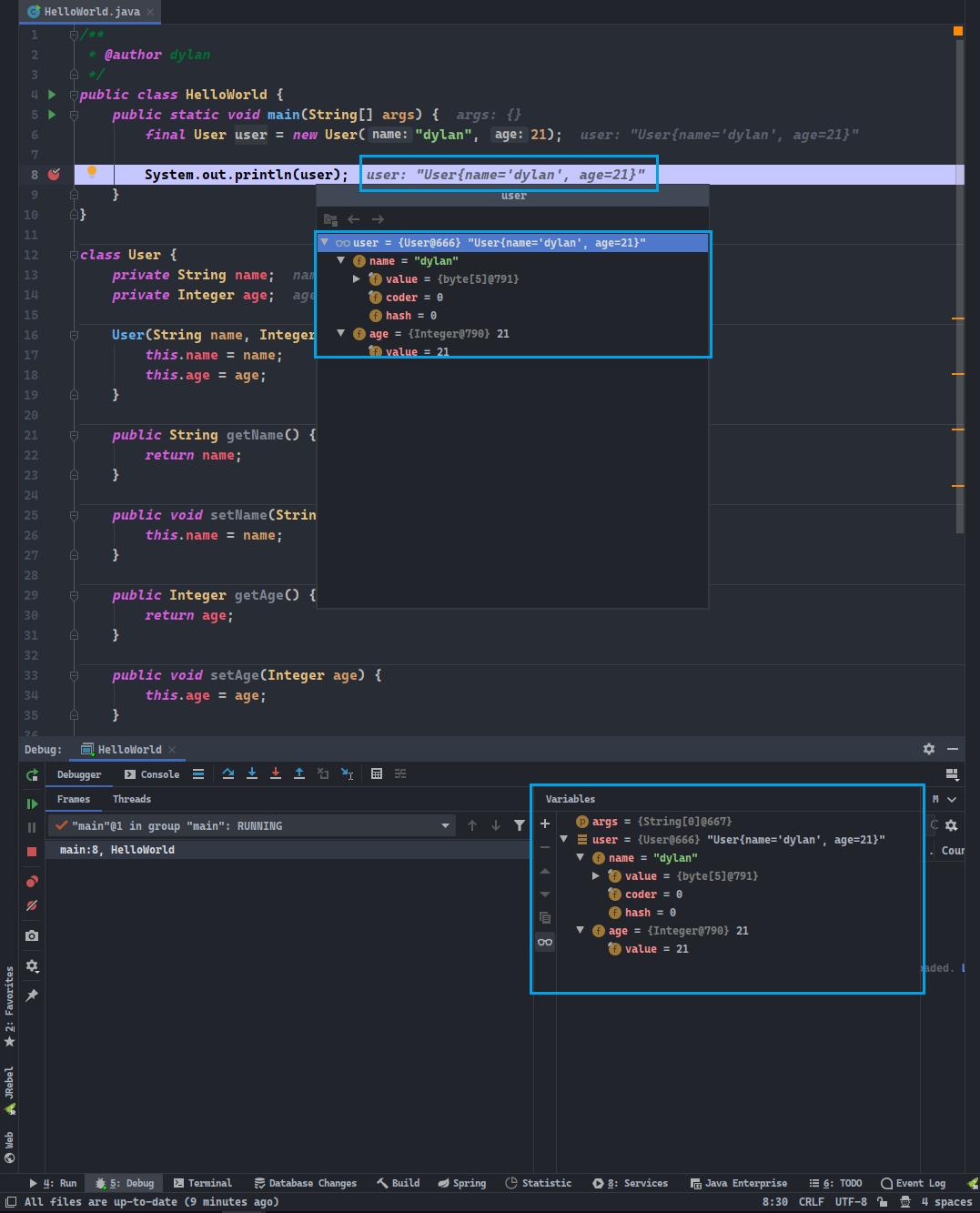Force step into with red arrow
Screen dimensions: 980x1213
click(x=276, y=773)
